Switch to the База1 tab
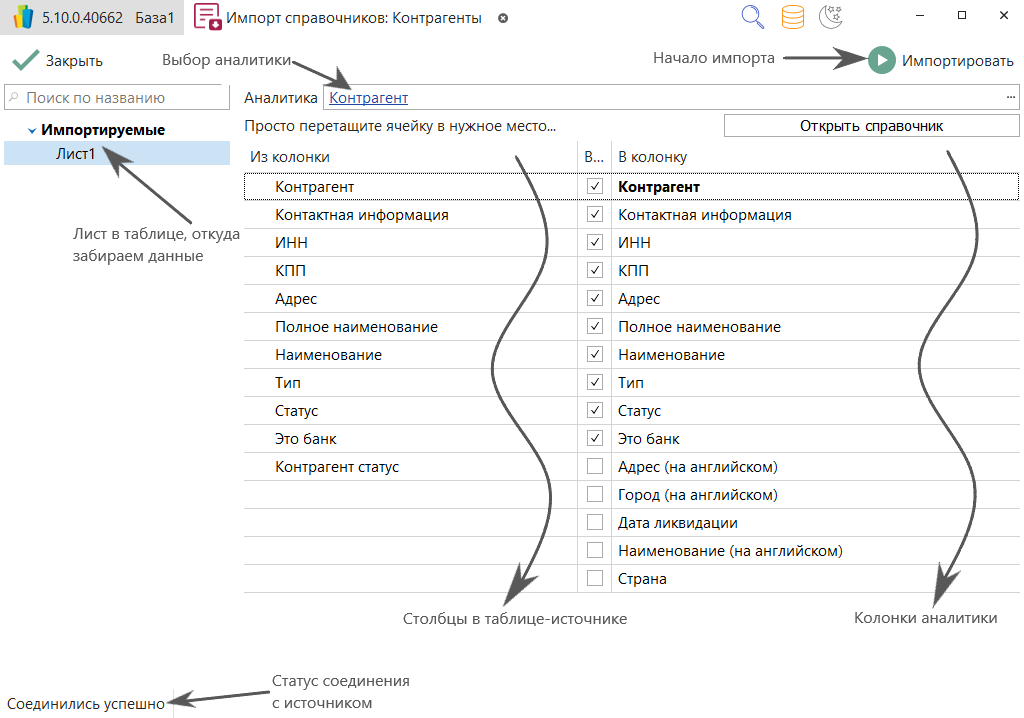Screen dimensions: 1024x718 pos(155,18)
